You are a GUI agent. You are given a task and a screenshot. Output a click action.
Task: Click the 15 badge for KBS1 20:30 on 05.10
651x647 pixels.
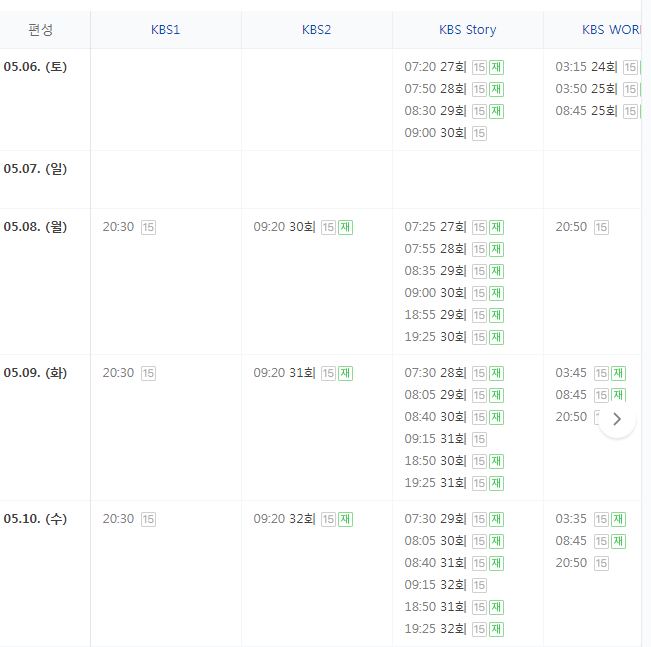click(x=148, y=519)
